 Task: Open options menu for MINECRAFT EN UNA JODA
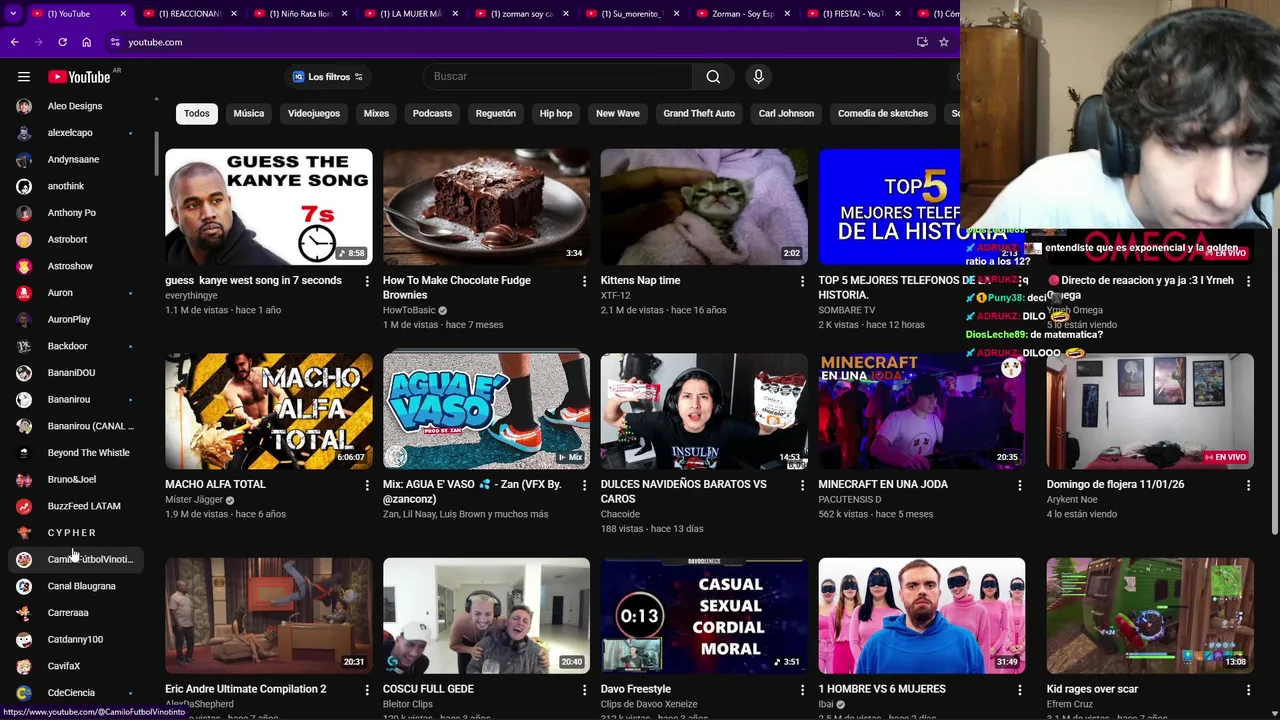tap(1020, 485)
